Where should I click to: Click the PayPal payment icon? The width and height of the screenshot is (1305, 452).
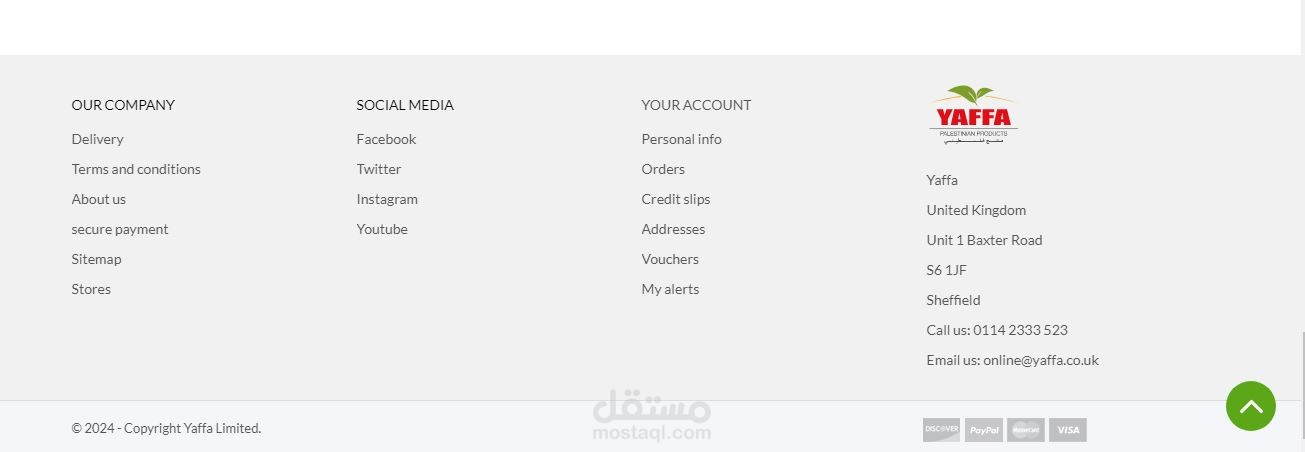[x=984, y=430]
